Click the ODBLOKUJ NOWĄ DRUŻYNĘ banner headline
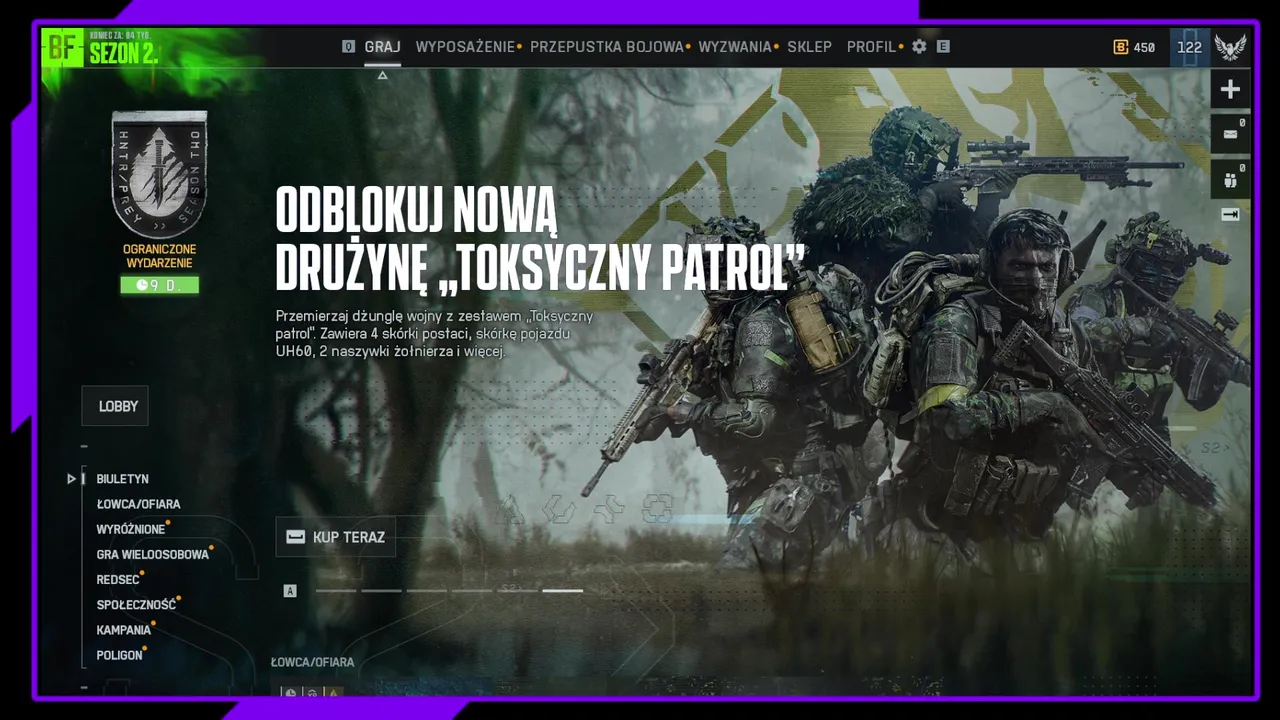The width and height of the screenshot is (1280, 720). (x=540, y=240)
